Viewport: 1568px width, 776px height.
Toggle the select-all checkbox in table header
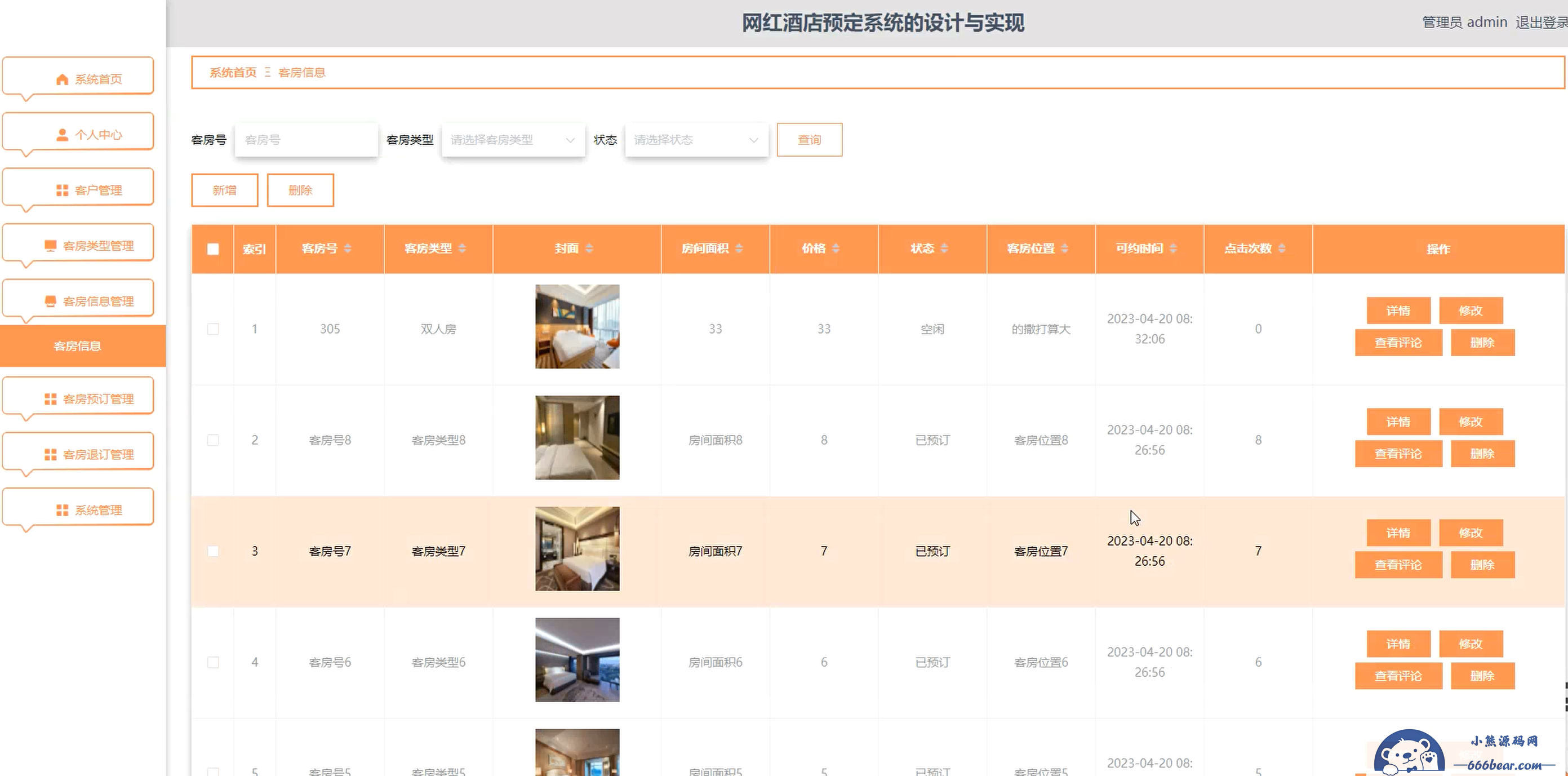[x=213, y=249]
